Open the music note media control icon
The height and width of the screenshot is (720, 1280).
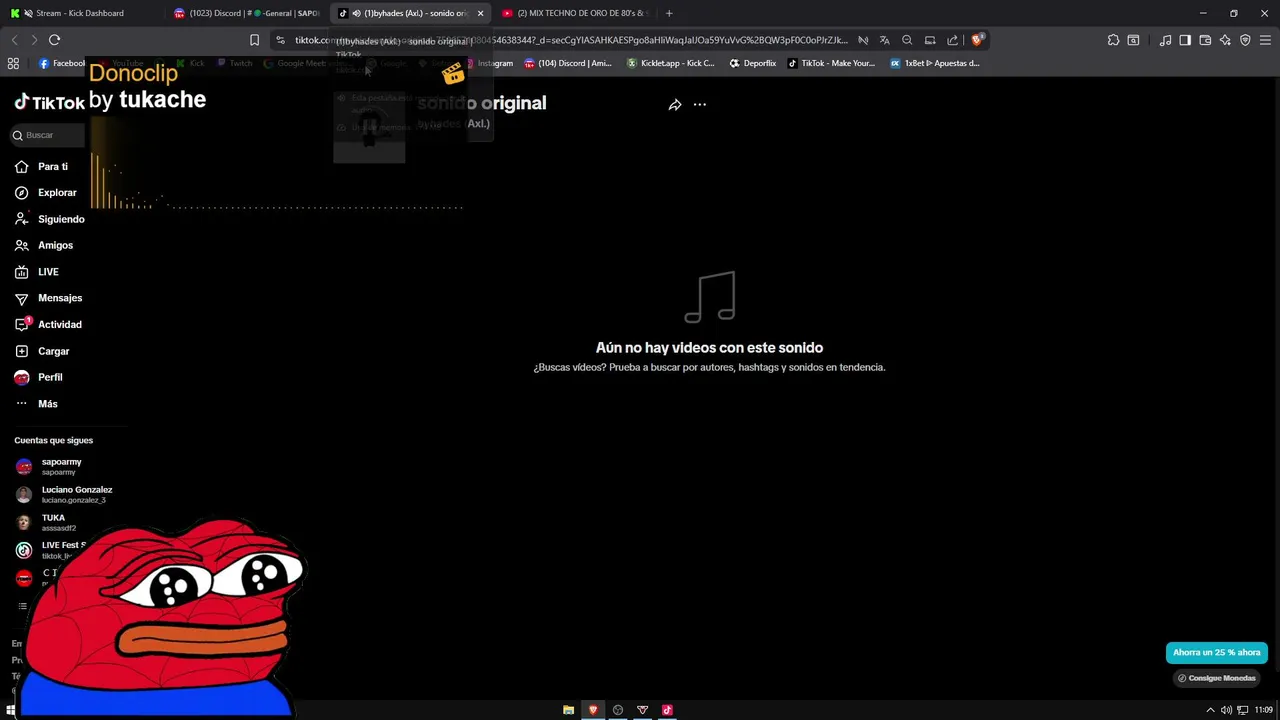point(1165,40)
